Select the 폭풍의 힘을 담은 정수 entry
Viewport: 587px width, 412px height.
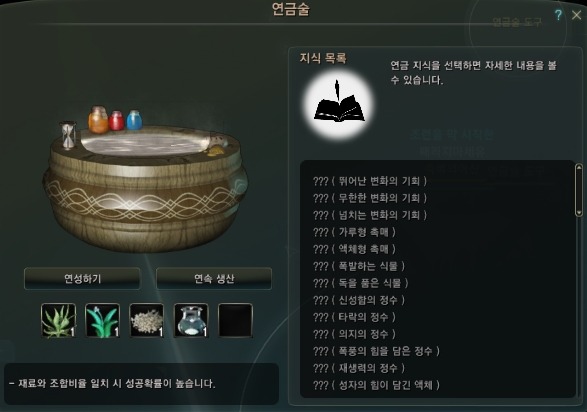pyautogui.click(x=376, y=351)
